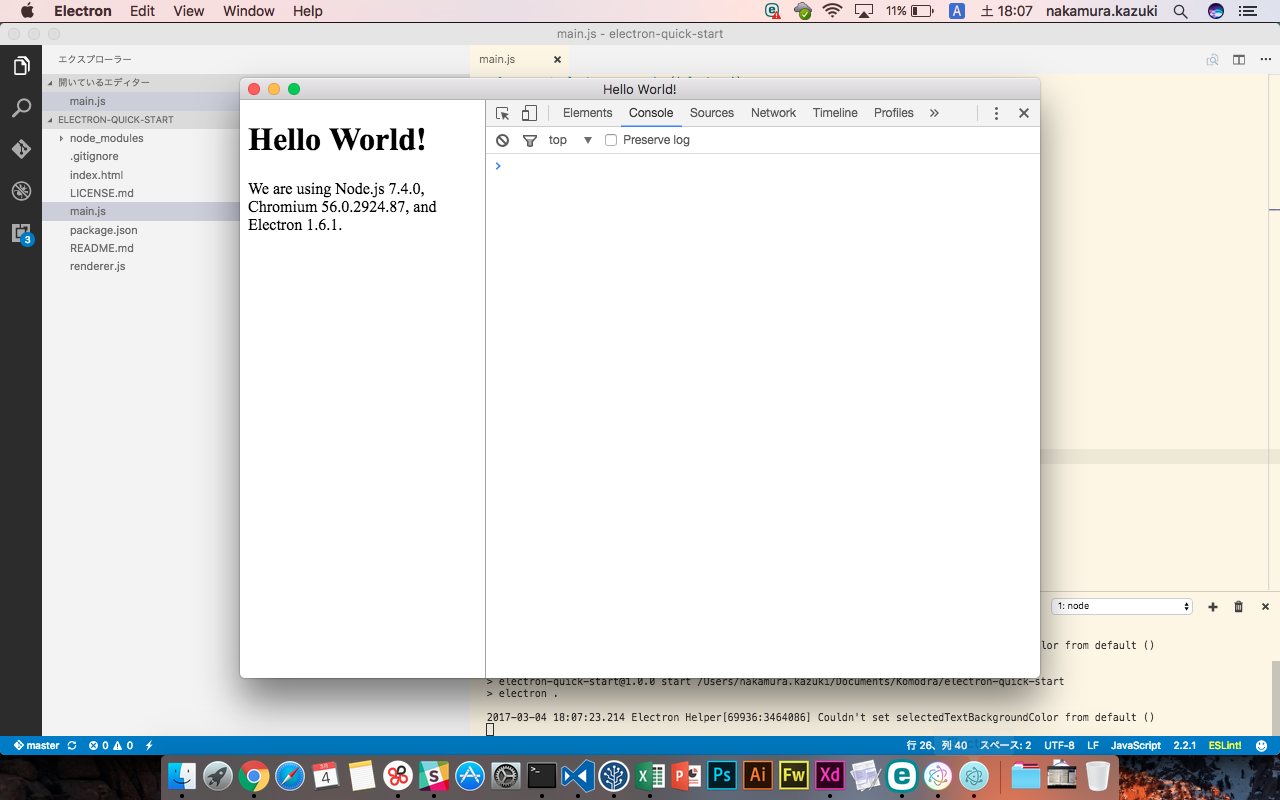
Task: Open Extensions view with badge 3
Action: pos(21,233)
